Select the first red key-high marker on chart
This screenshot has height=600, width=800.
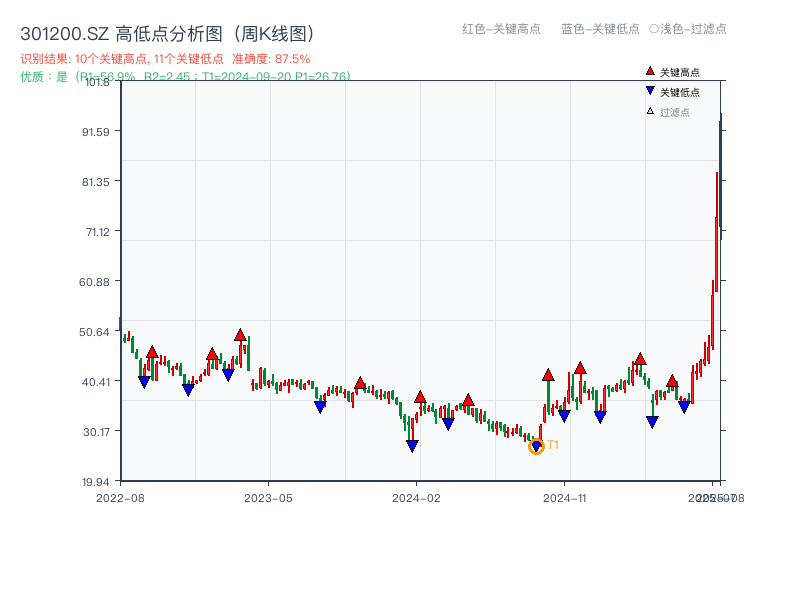[x=152, y=352]
